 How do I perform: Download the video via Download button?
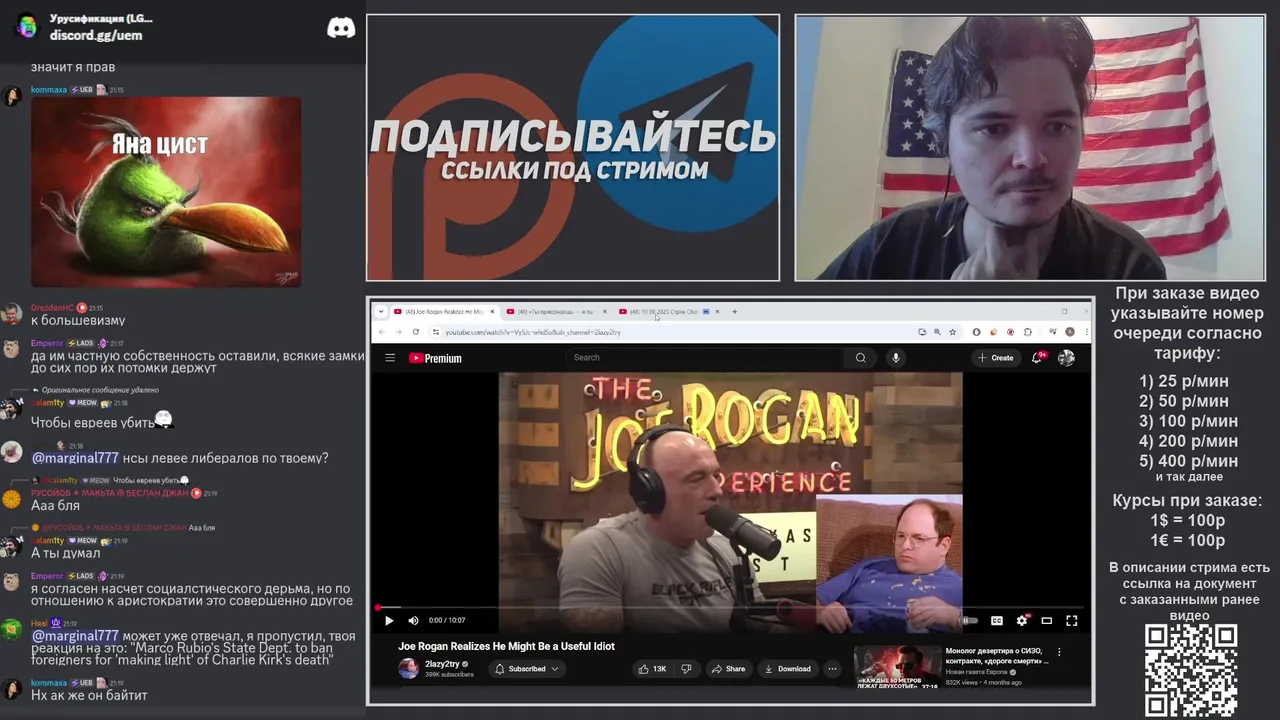[x=787, y=669]
